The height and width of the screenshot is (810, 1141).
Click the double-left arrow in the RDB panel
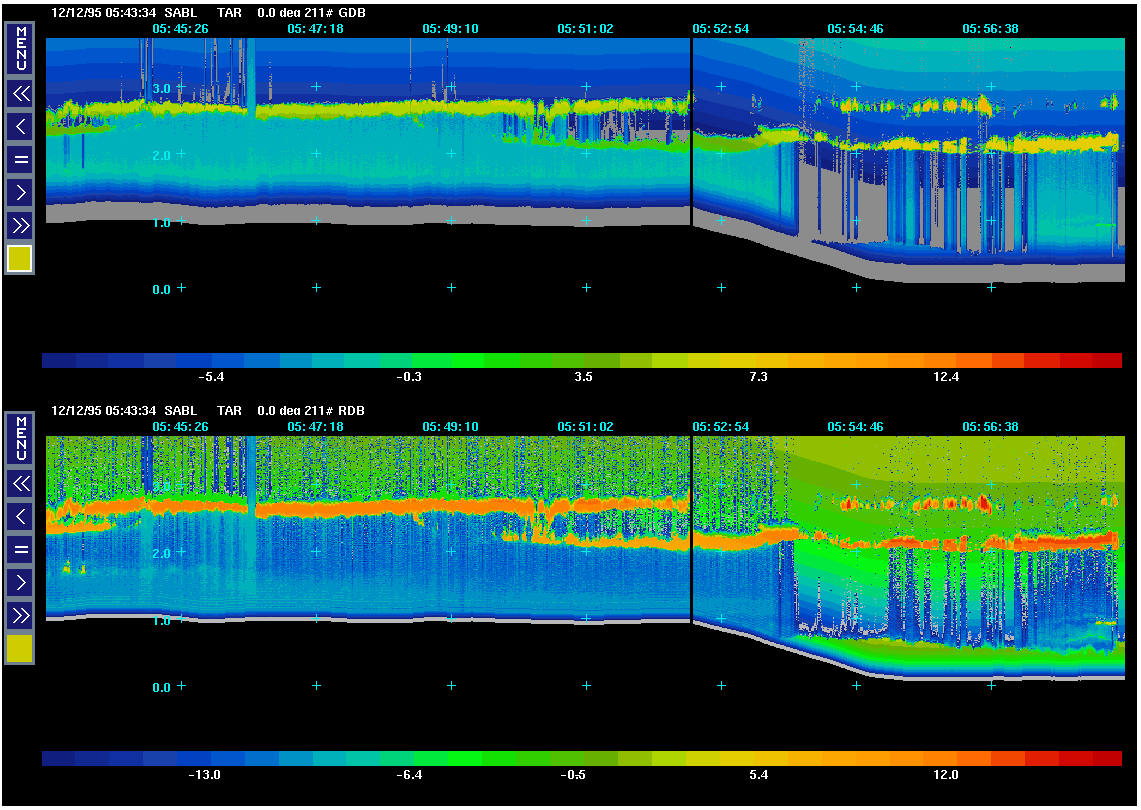(20, 484)
